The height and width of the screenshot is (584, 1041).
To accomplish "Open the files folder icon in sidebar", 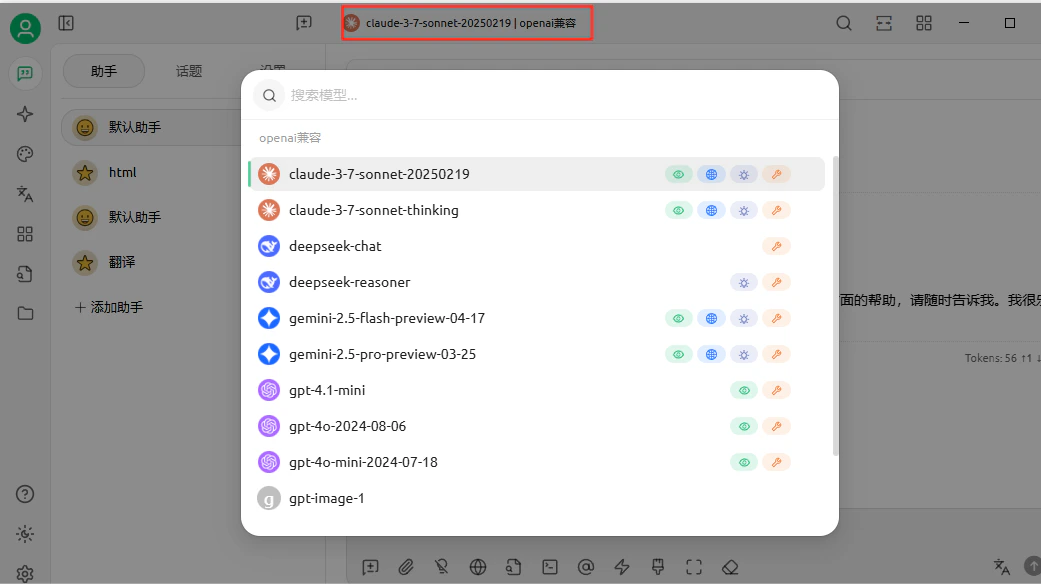I will tap(25, 313).
